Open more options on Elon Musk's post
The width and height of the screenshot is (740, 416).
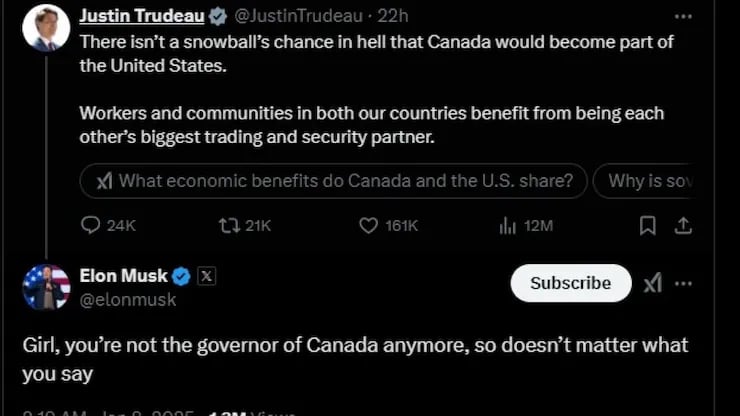click(x=684, y=283)
